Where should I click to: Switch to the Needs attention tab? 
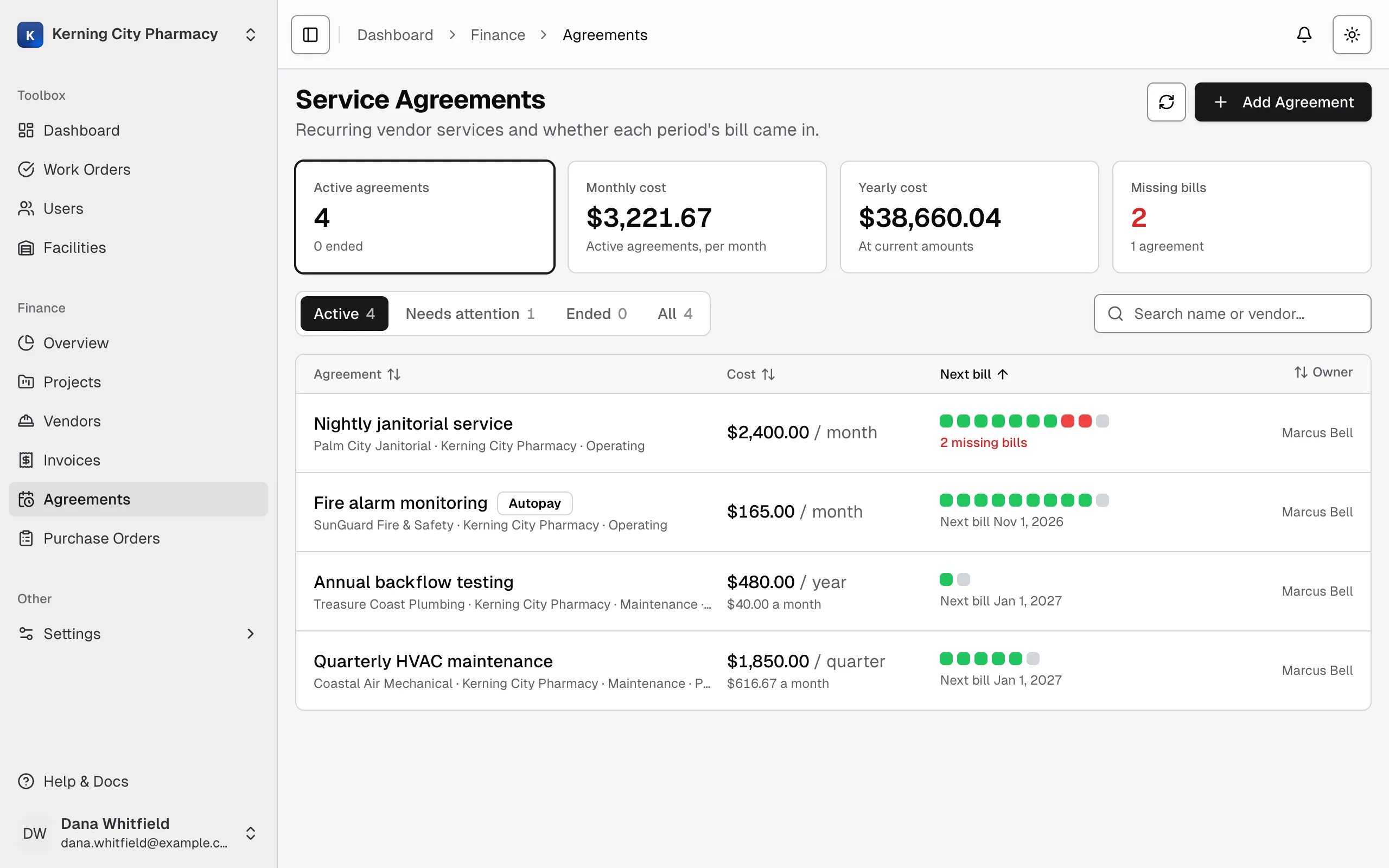pyautogui.click(x=470, y=314)
